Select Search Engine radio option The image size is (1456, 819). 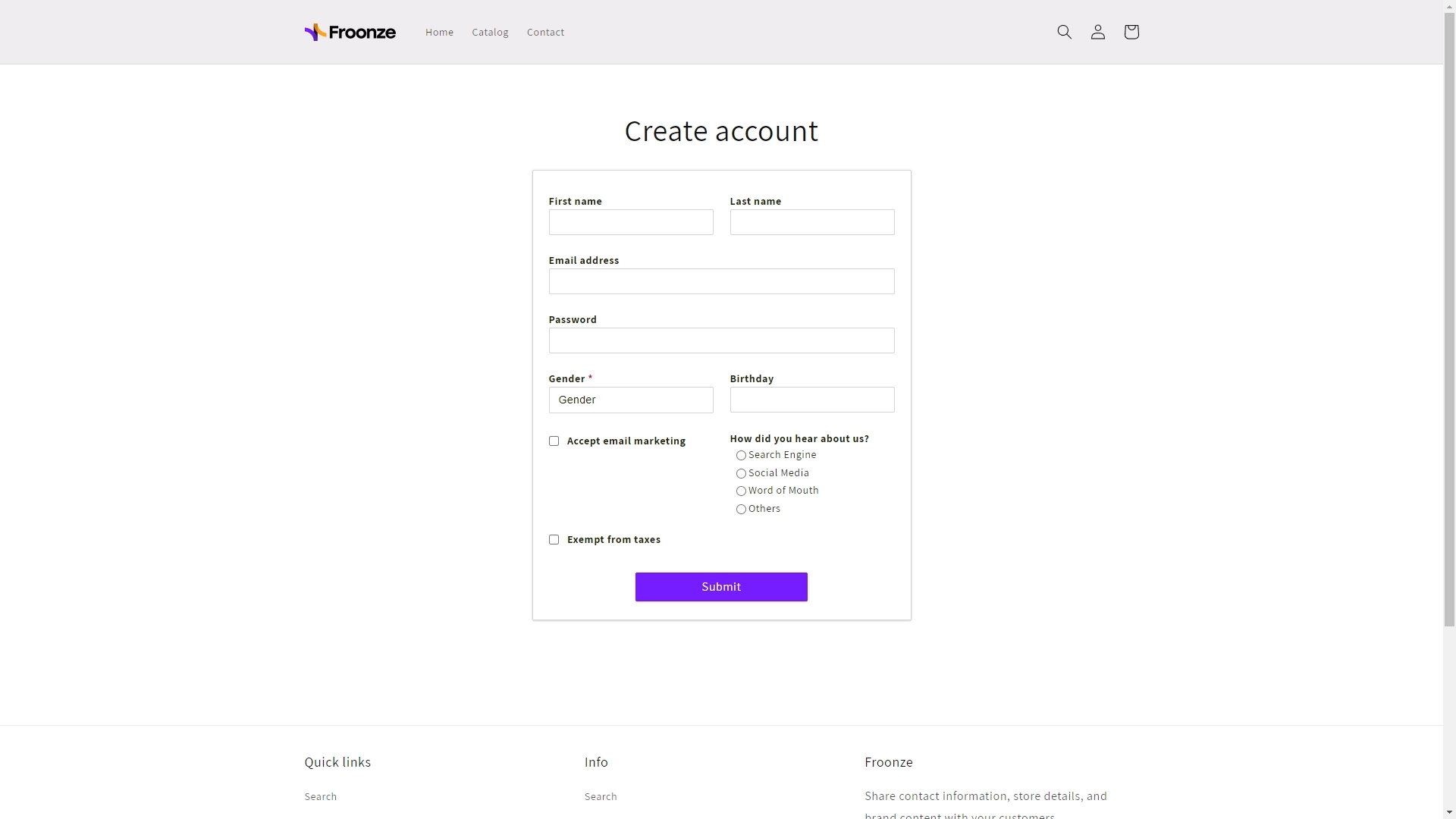click(x=741, y=456)
